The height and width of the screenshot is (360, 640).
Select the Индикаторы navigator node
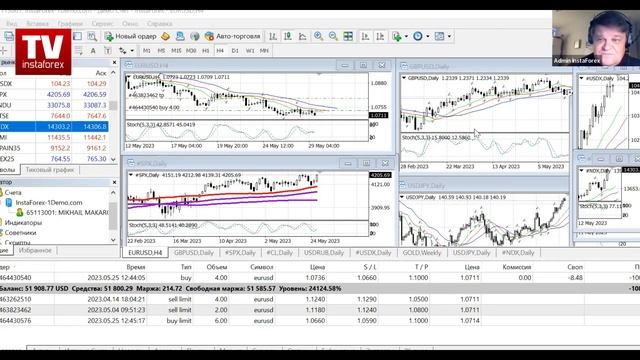click(23, 222)
